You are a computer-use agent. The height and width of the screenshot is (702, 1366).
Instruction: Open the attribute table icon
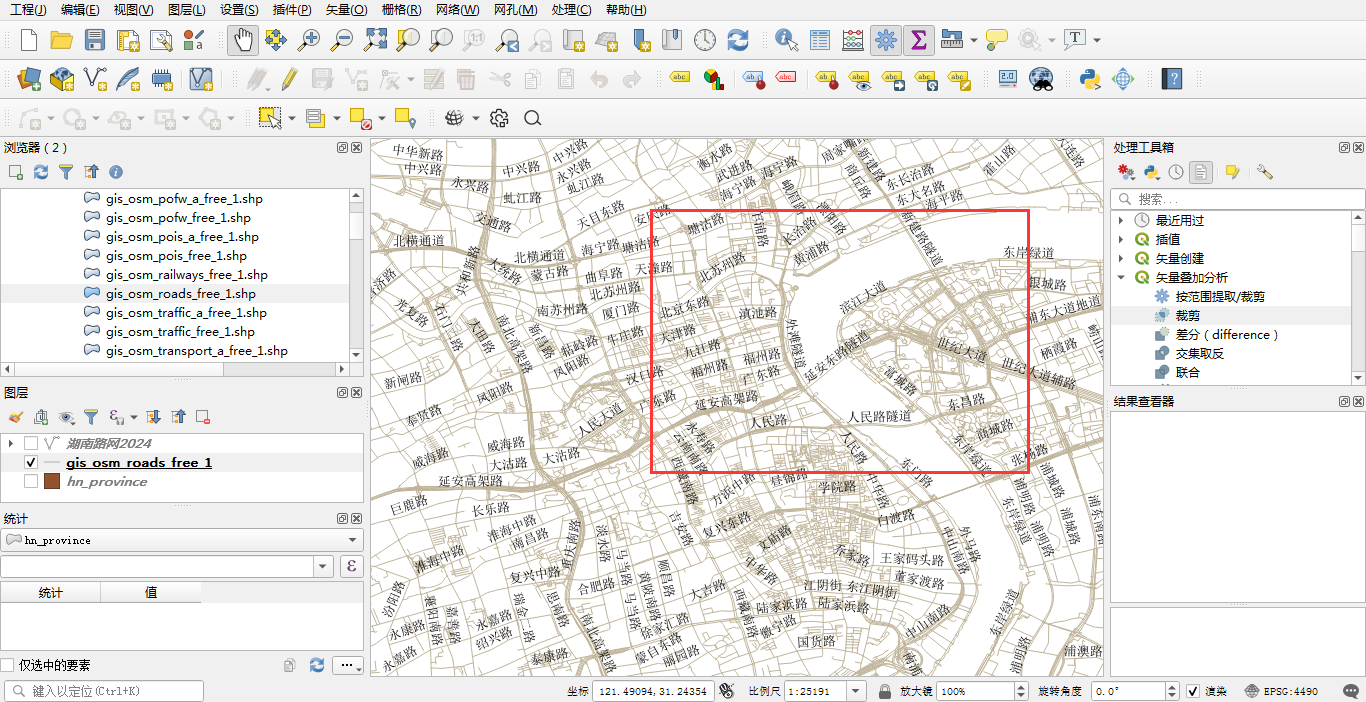(x=820, y=40)
